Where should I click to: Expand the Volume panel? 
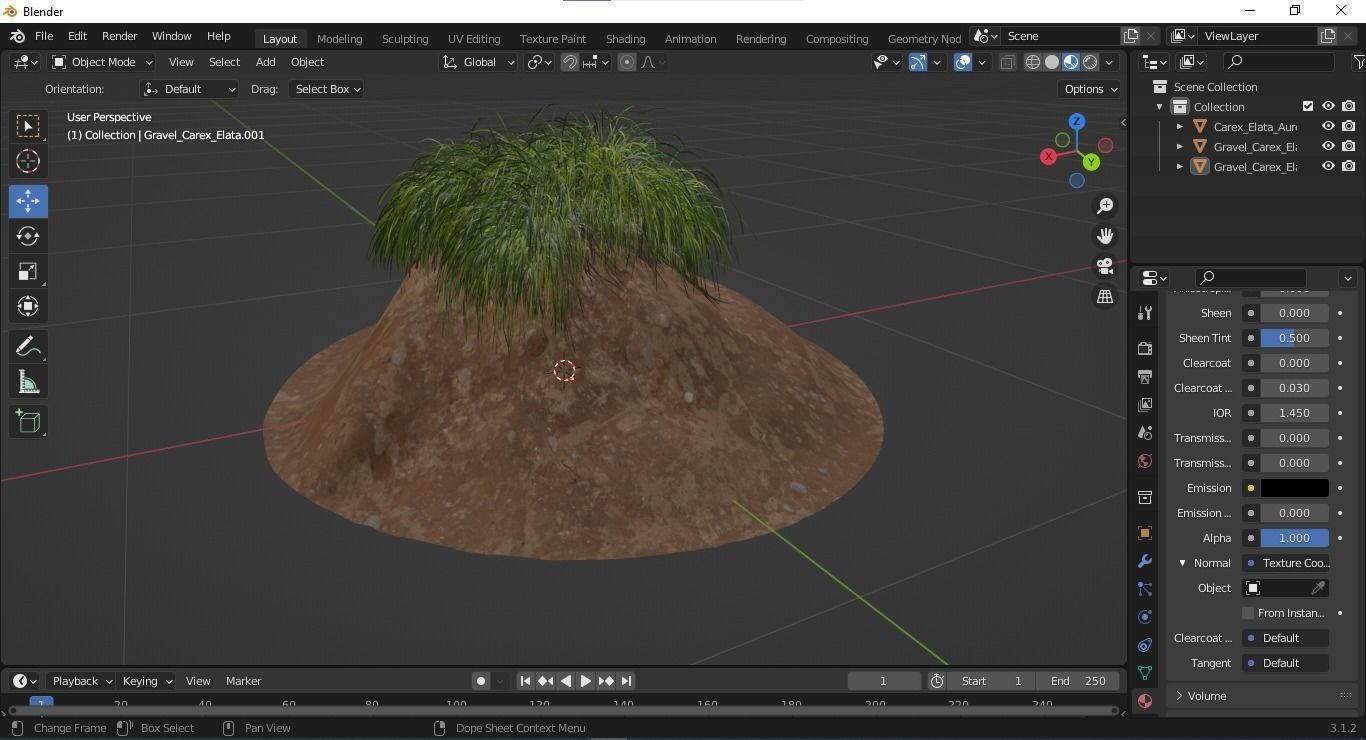coord(1263,696)
